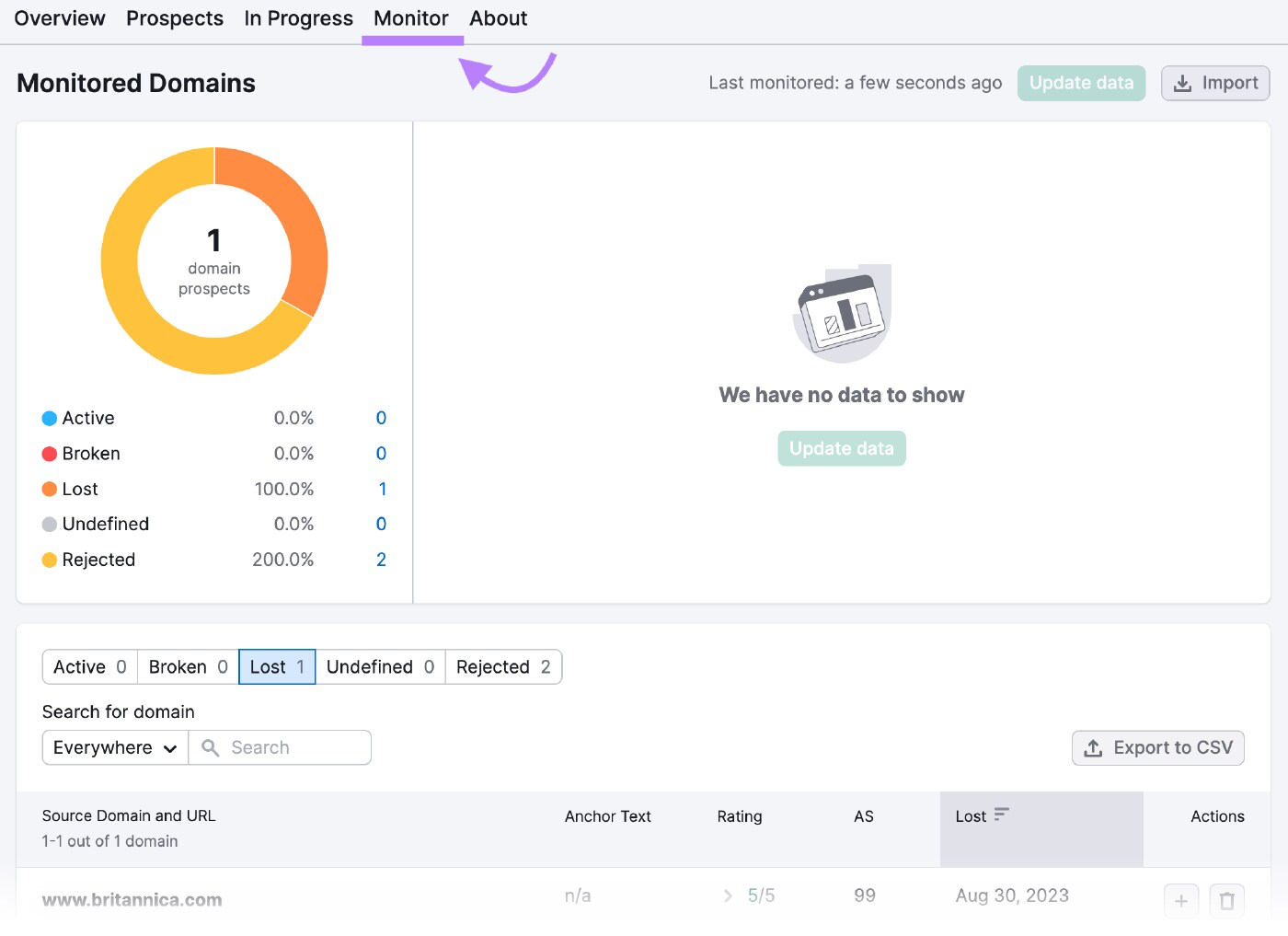Click the upload icon on Export to CSV
The height and width of the screenshot is (936, 1288).
1093,748
